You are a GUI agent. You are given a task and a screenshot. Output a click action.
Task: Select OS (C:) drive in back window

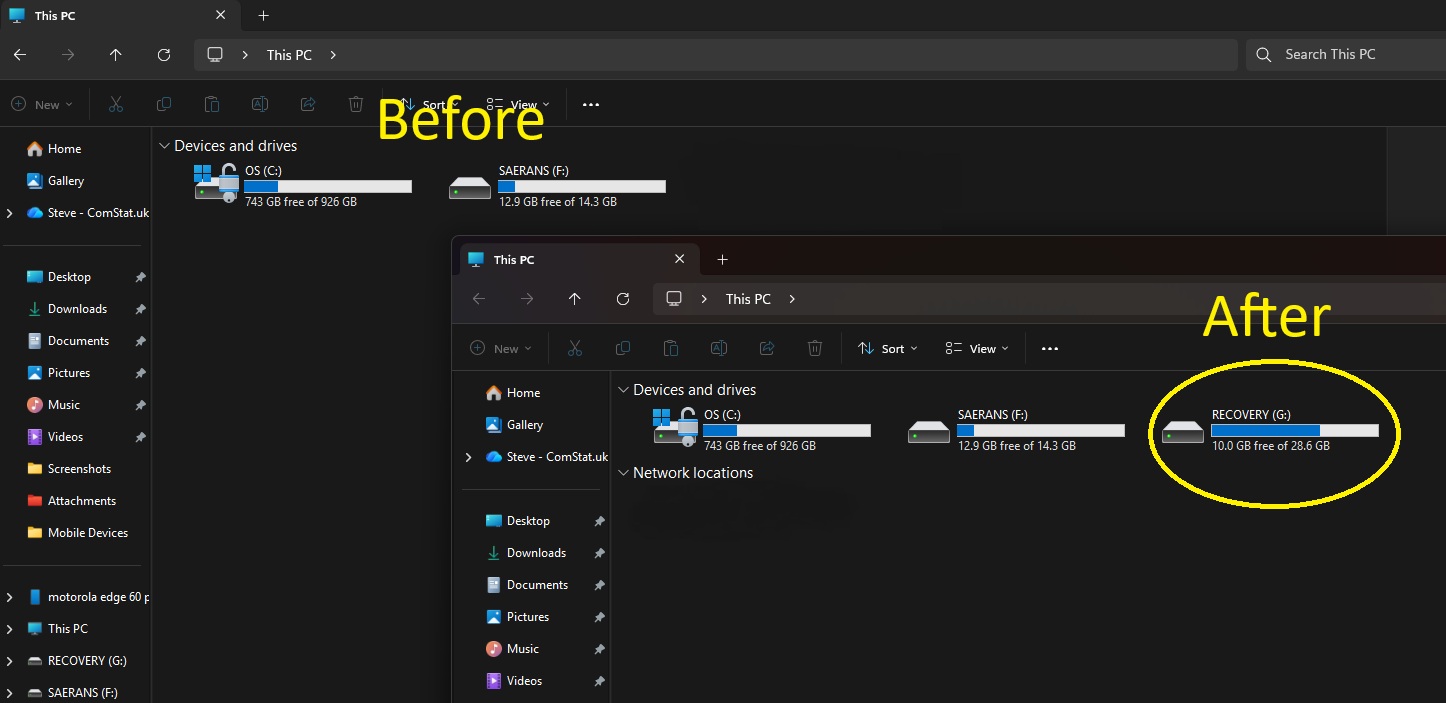pos(303,186)
